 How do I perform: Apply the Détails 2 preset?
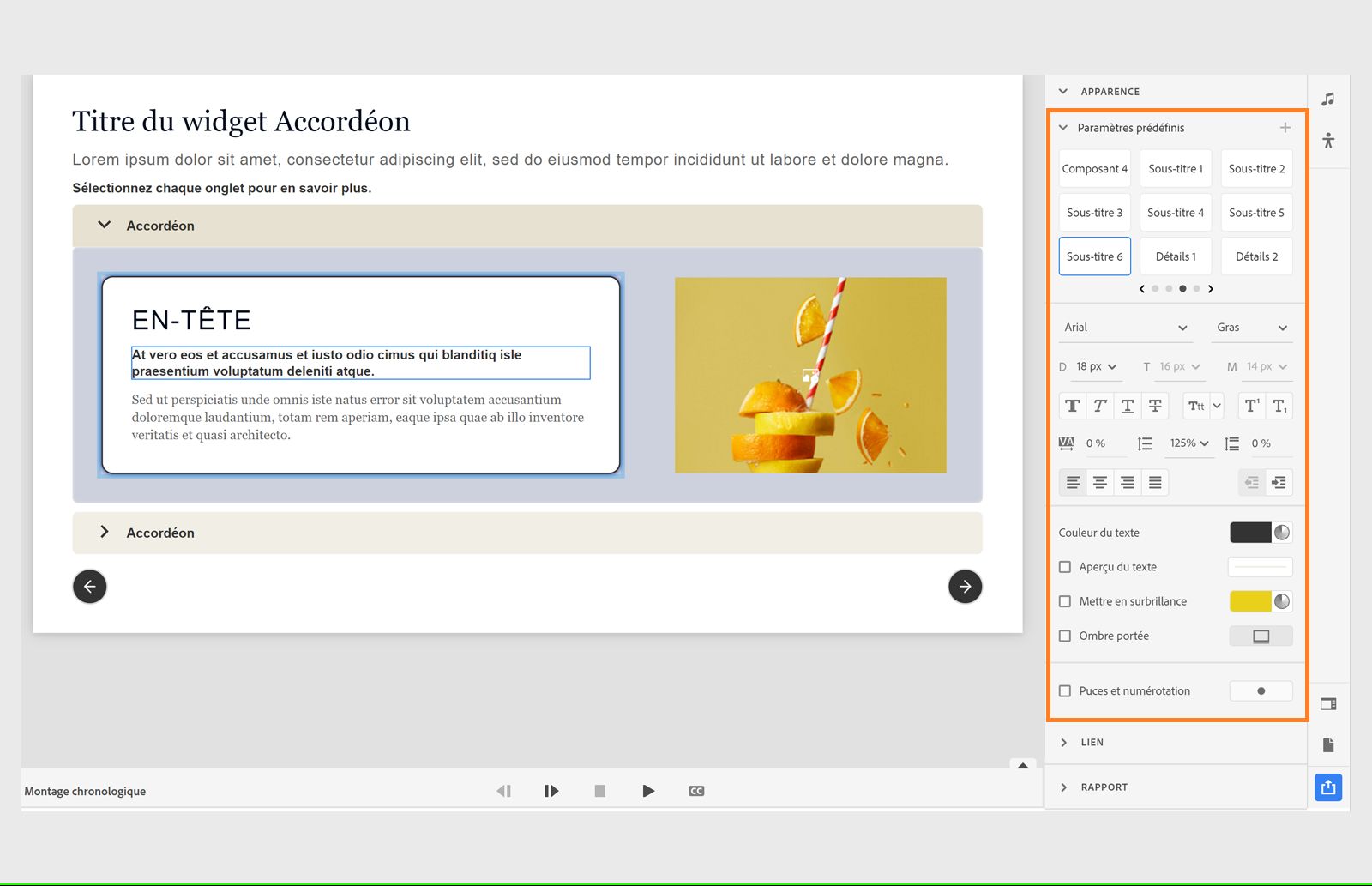(x=1256, y=256)
